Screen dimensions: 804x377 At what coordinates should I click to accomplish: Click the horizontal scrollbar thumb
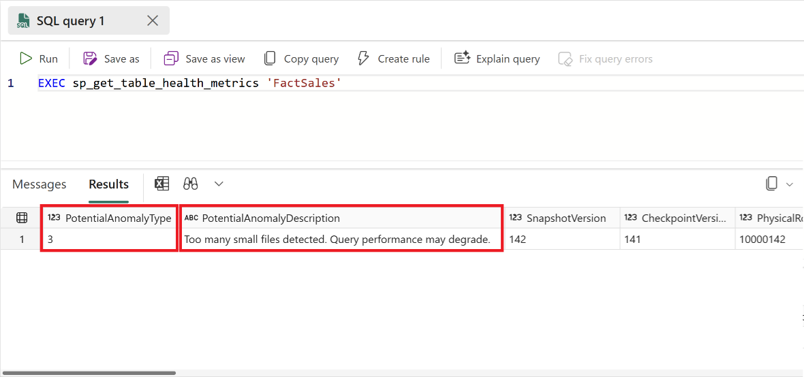pyautogui.click(x=89, y=373)
